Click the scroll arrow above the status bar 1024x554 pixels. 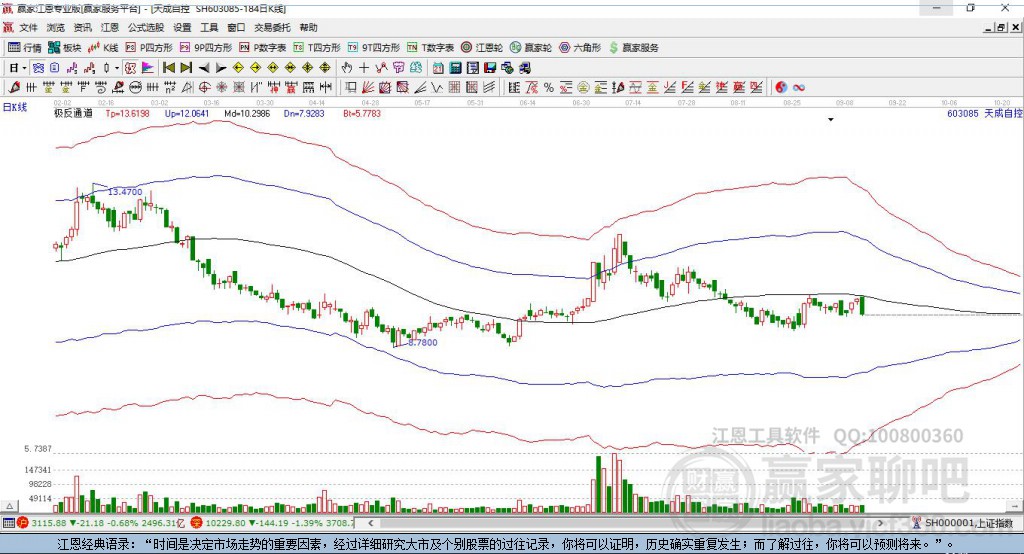coord(1015,506)
